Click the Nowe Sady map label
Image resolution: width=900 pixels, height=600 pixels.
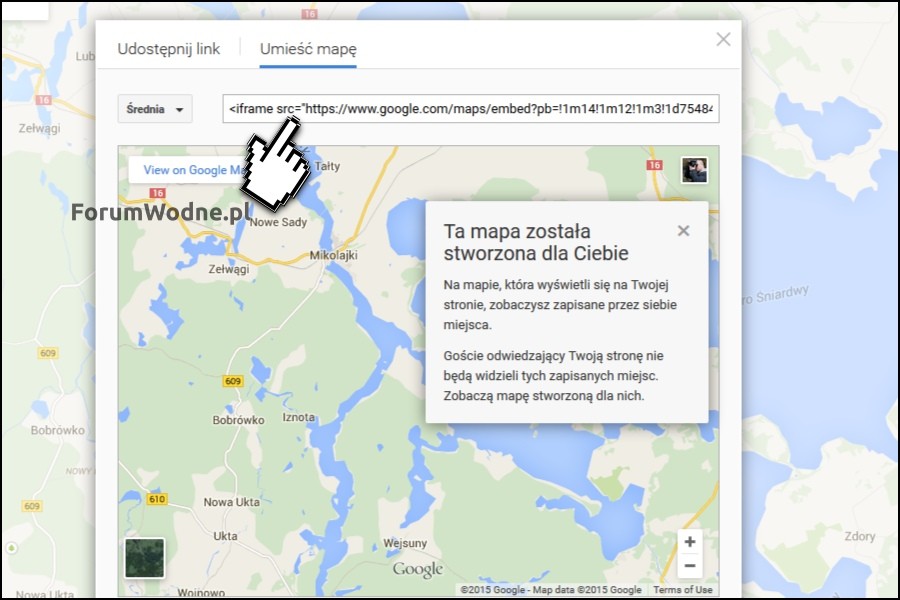coord(278,222)
